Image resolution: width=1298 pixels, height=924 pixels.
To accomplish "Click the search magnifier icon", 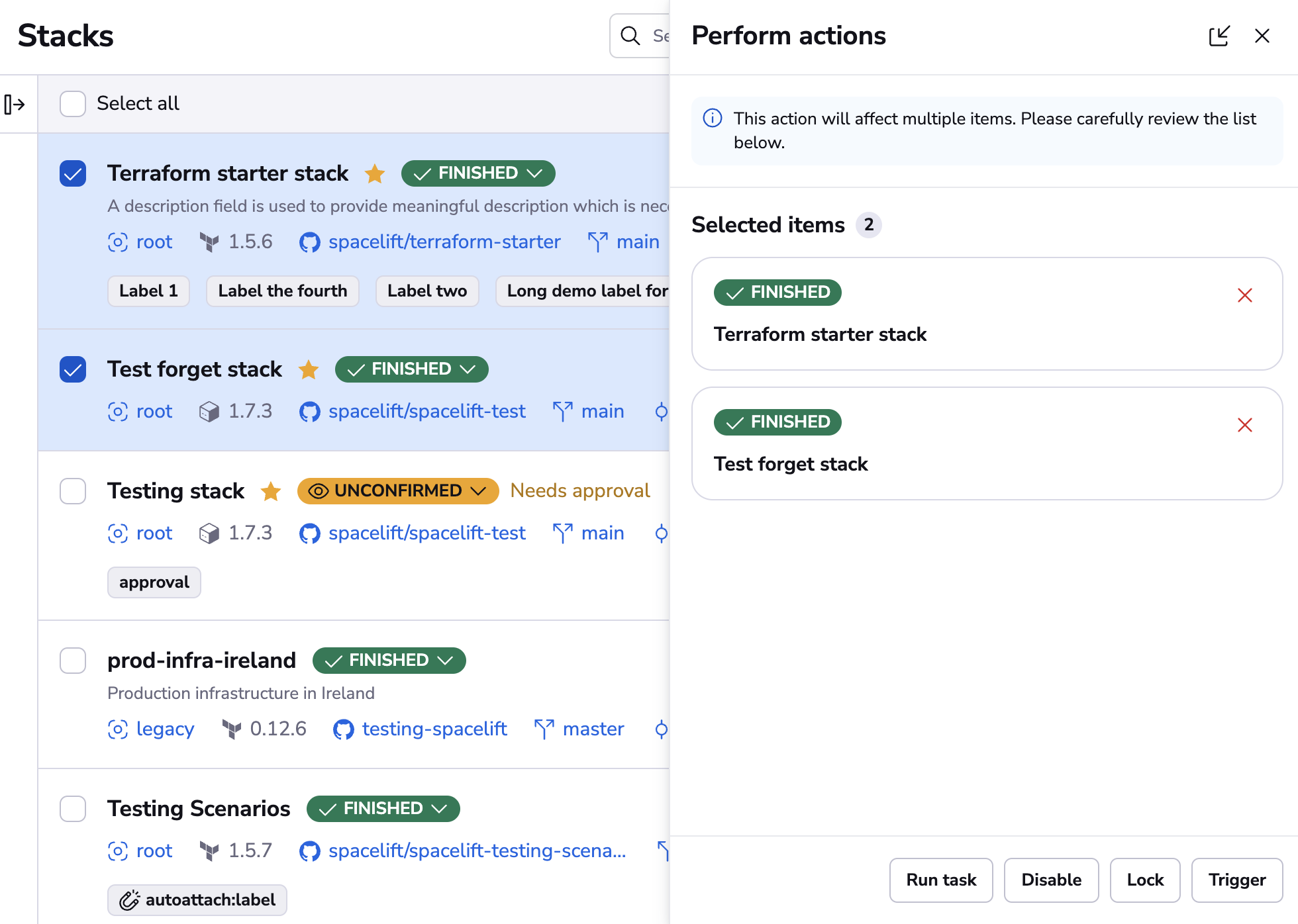I will click(x=629, y=36).
